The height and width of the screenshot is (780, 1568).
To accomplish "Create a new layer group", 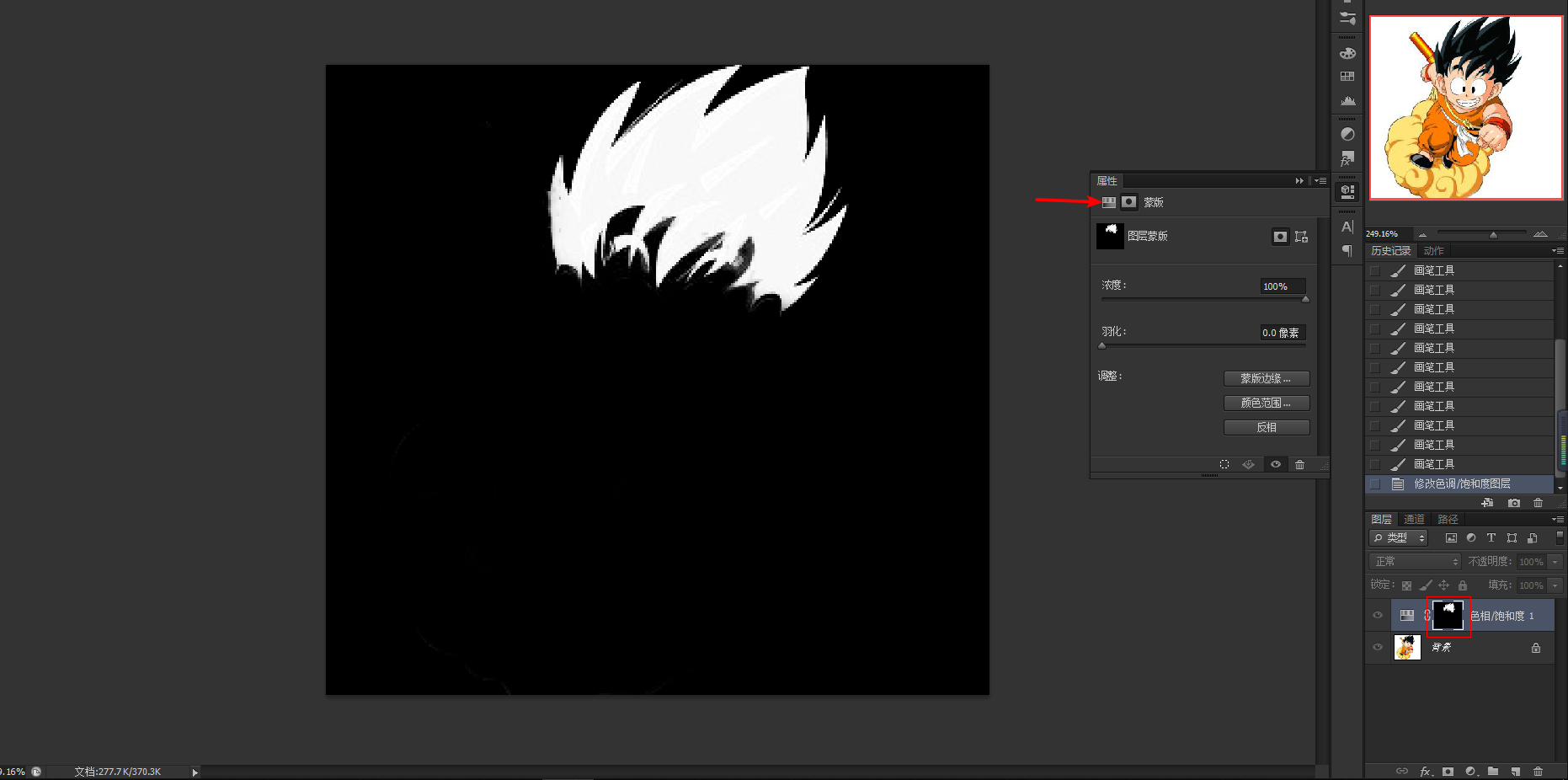I will click(x=1493, y=771).
